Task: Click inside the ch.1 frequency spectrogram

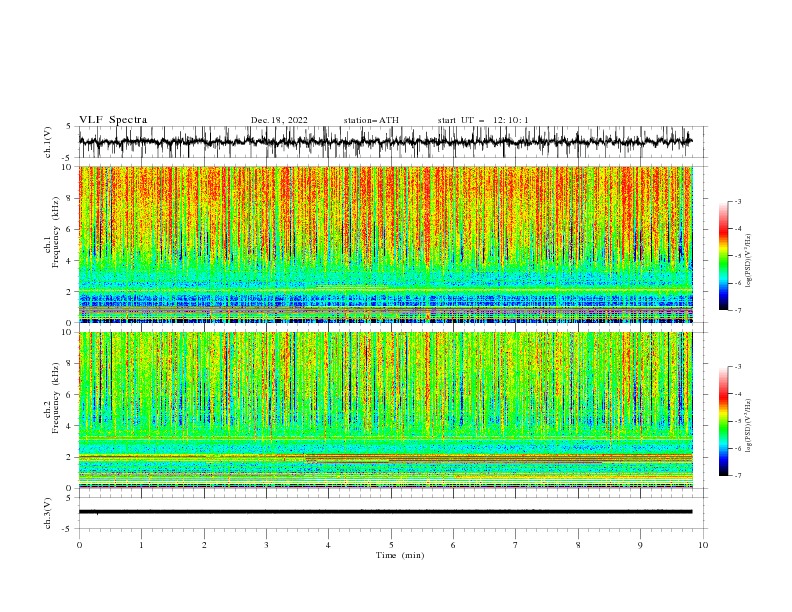Action: (385, 244)
